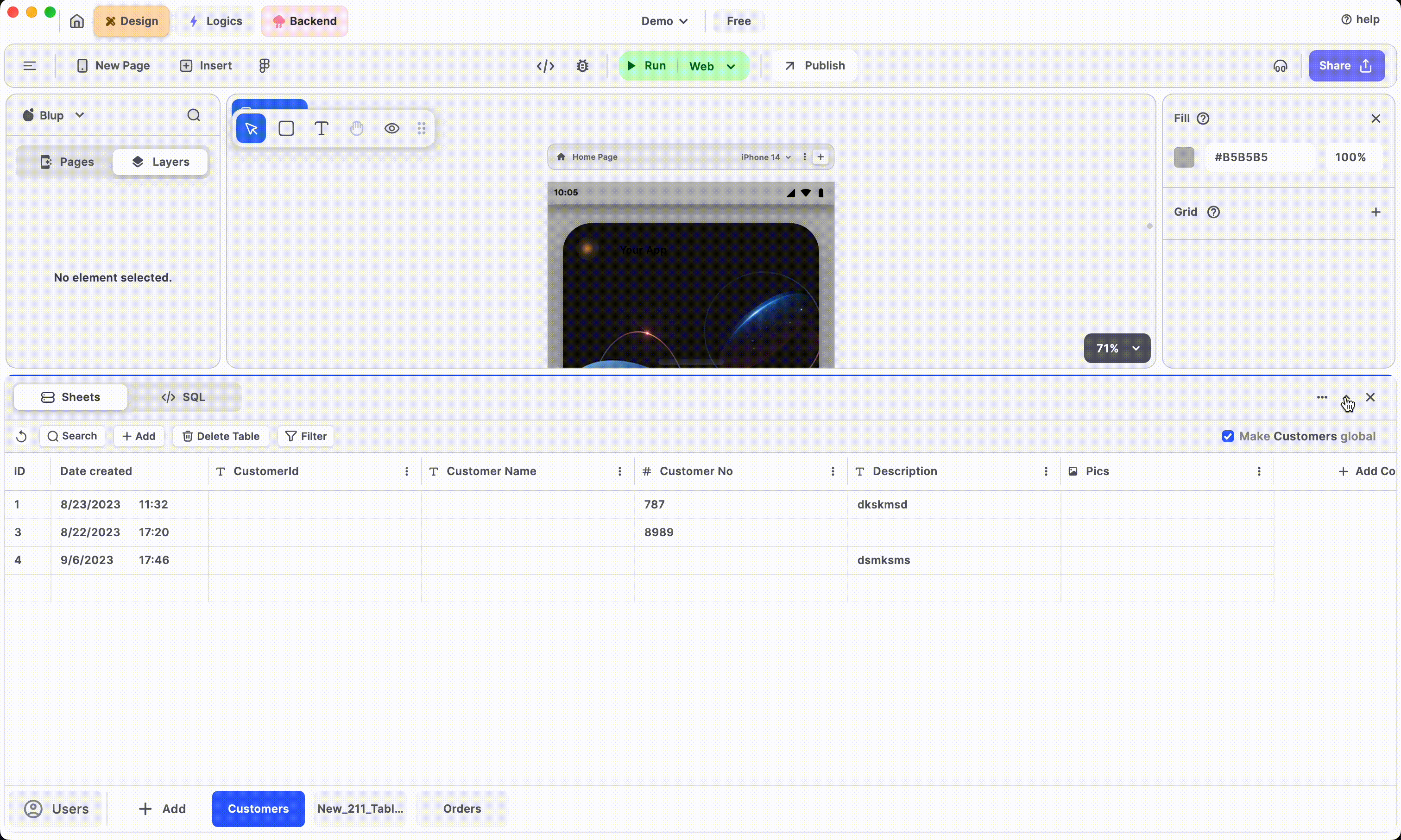Uncheck Make Customers global checkbox
The width and height of the screenshot is (1401, 840).
pyautogui.click(x=1227, y=436)
